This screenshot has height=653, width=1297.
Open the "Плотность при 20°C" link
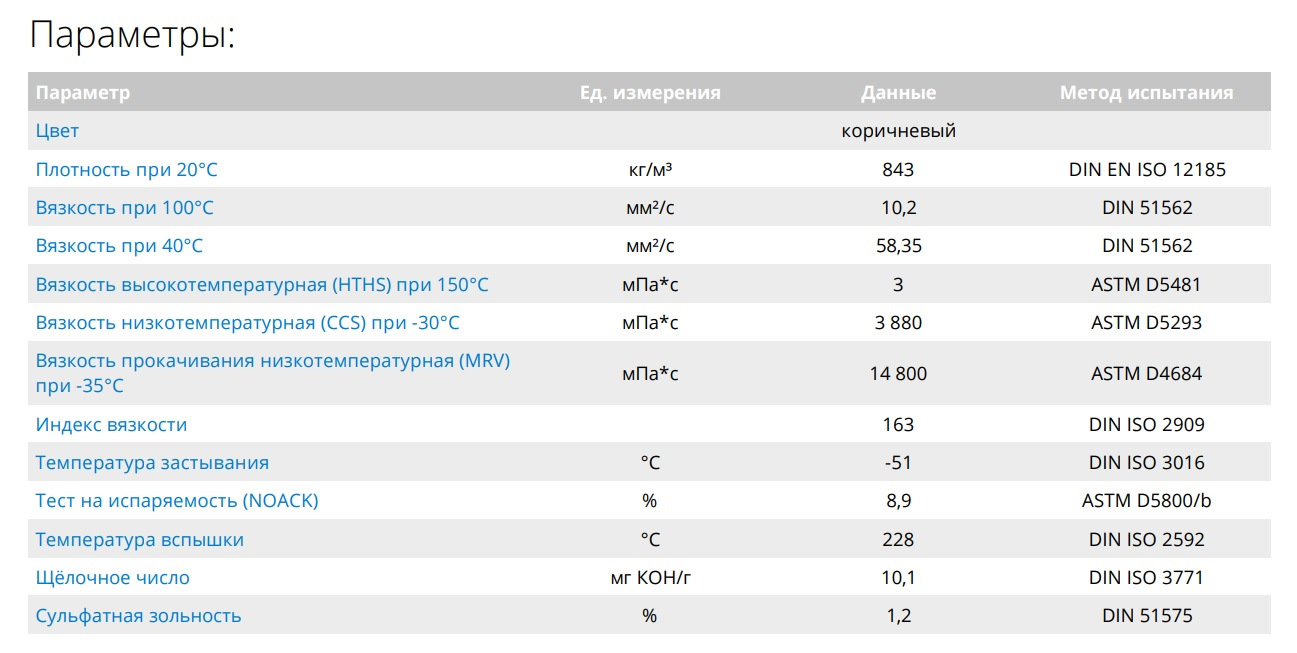[x=126, y=170]
